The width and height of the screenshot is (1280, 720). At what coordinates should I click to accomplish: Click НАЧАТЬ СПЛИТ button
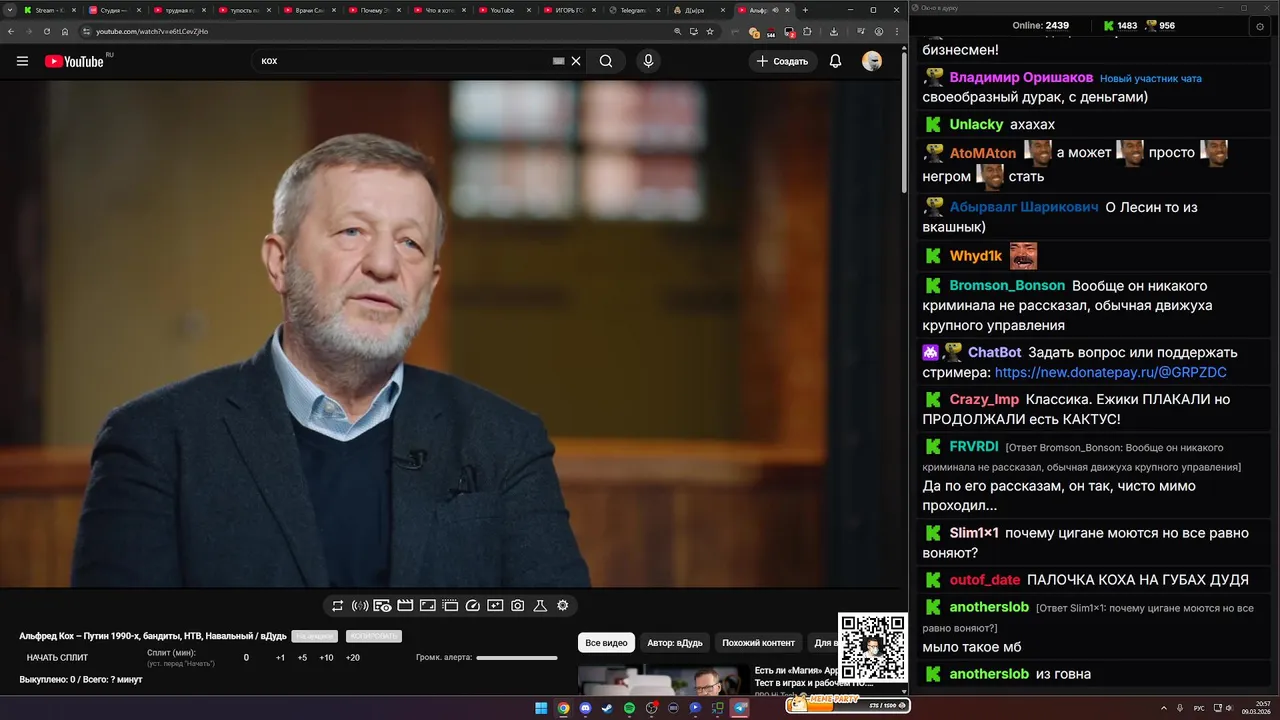pyautogui.click(x=57, y=658)
